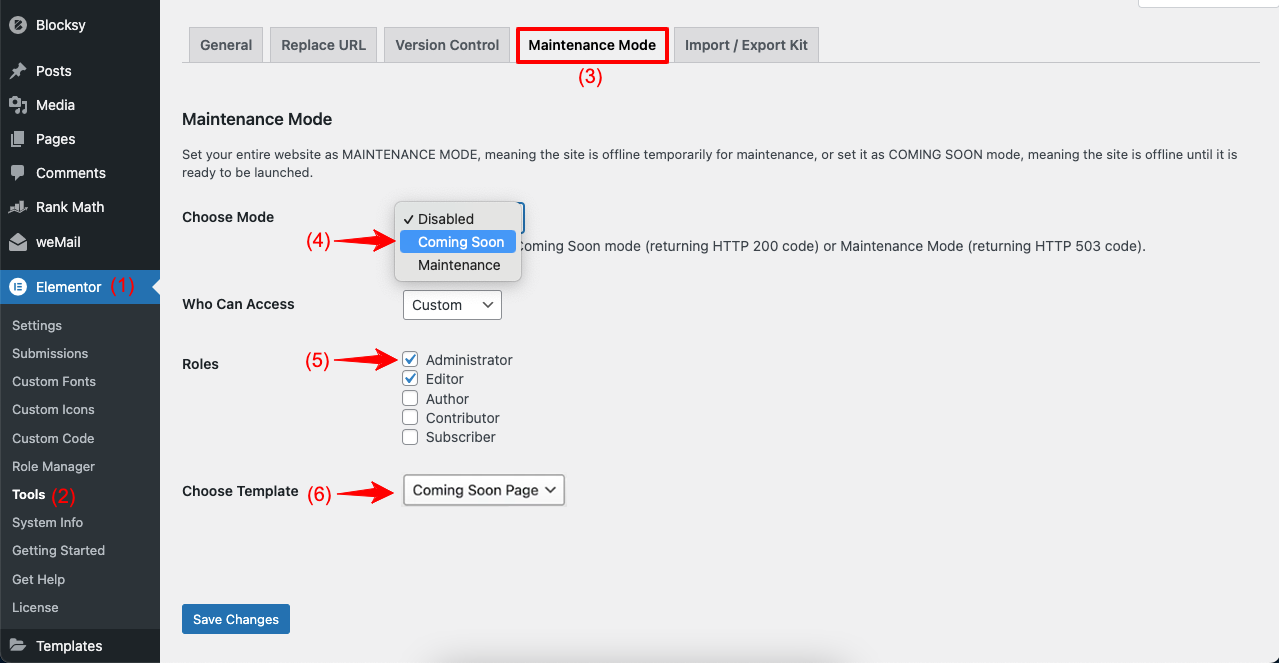The width and height of the screenshot is (1279, 663).
Task: Click the Pages icon in sidebar
Action: coord(18,139)
